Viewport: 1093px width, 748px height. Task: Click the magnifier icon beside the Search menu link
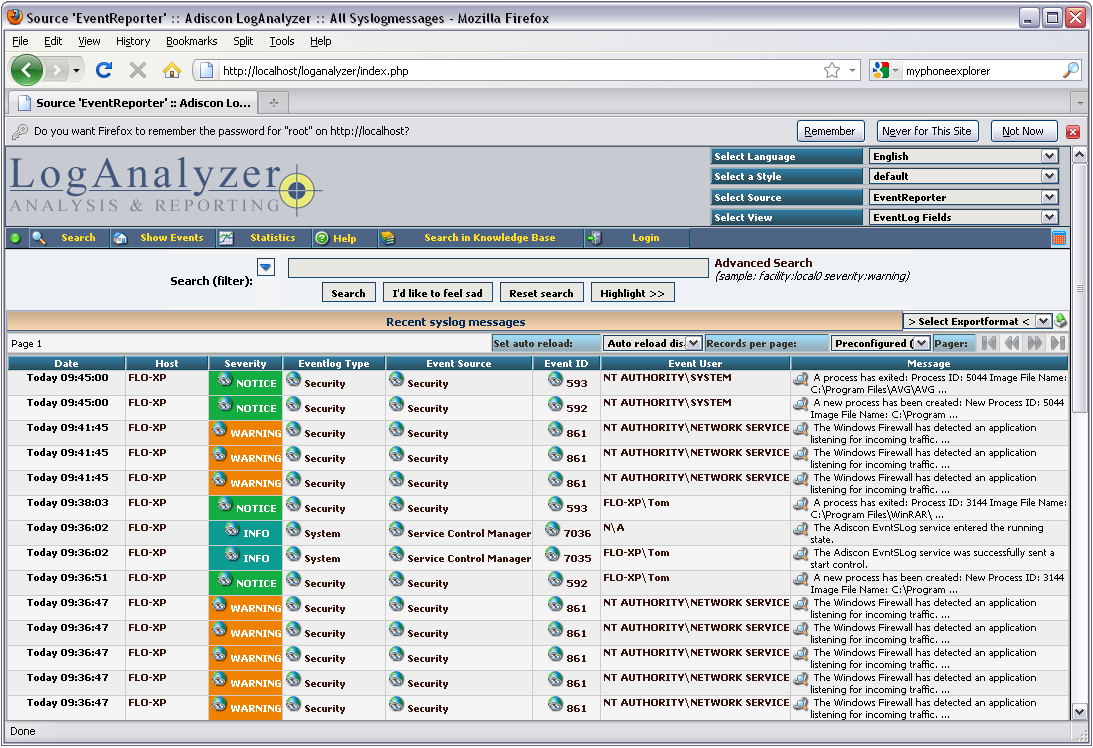pyautogui.click(x=39, y=238)
